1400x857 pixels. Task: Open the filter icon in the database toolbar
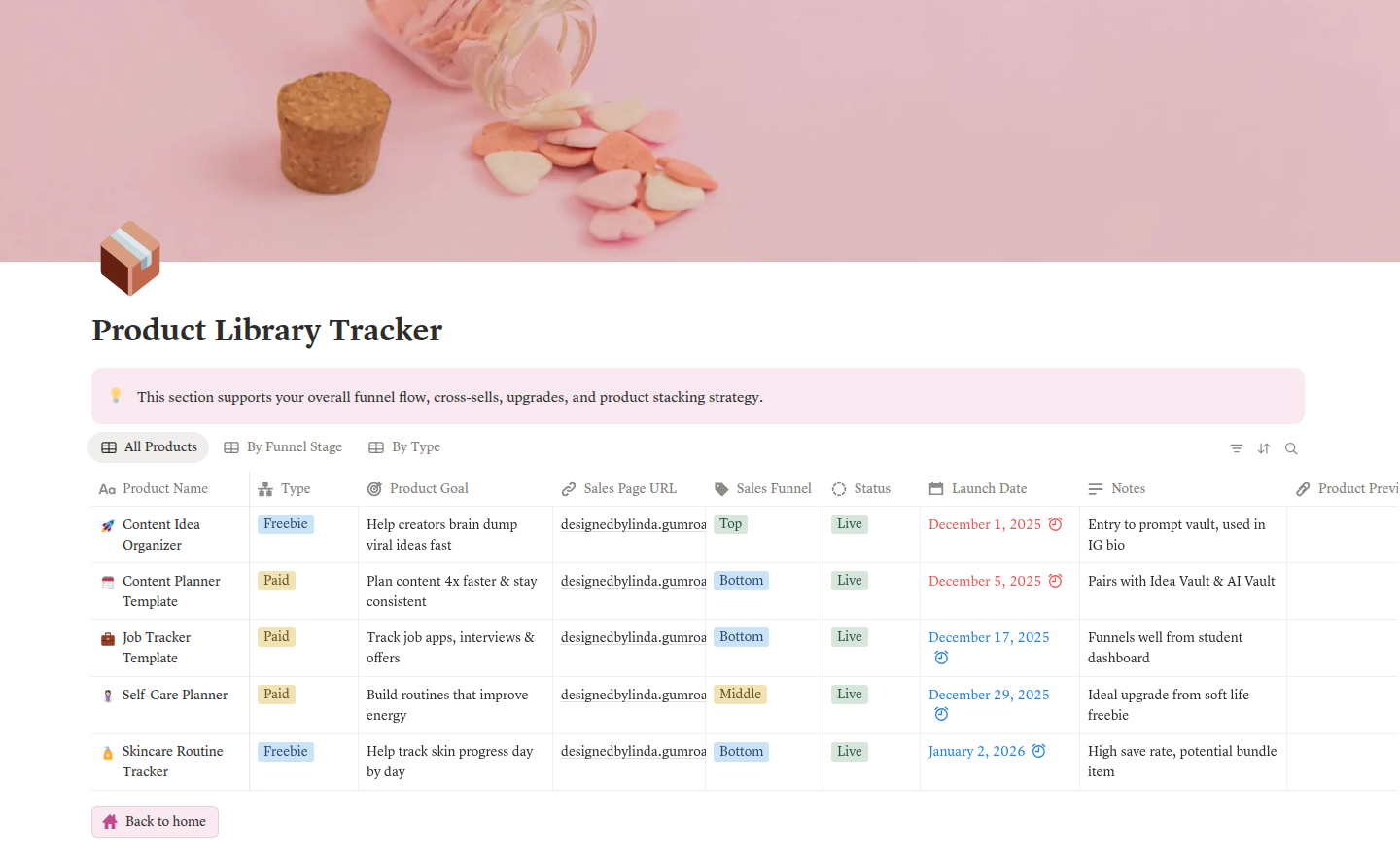click(x=1237, y=448)
